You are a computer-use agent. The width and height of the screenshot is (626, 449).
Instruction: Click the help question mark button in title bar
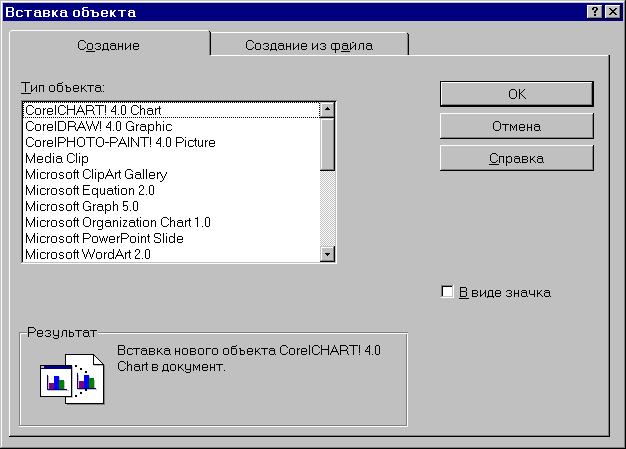594,11
